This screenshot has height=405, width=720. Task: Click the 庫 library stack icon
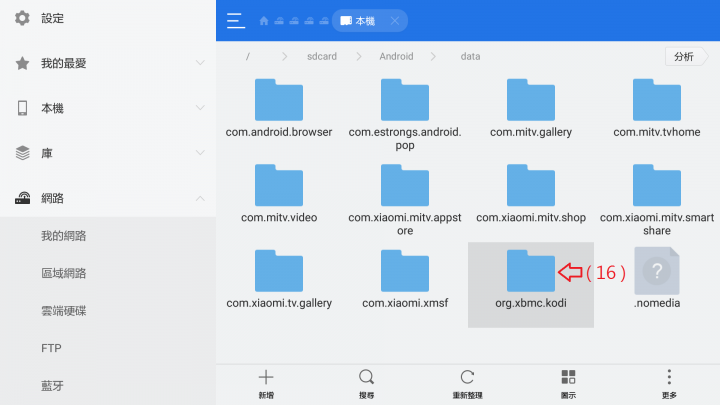pos(22,153)
